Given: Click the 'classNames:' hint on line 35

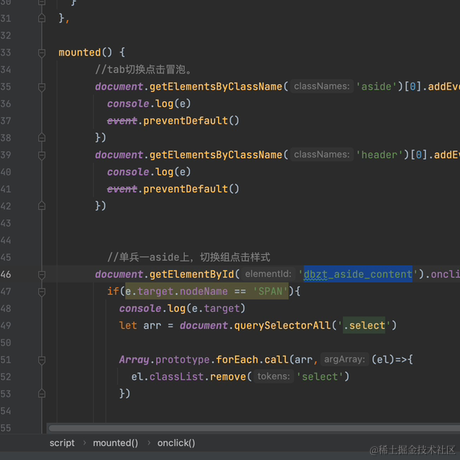Looking at the screenshot, I should coord(322,86).
